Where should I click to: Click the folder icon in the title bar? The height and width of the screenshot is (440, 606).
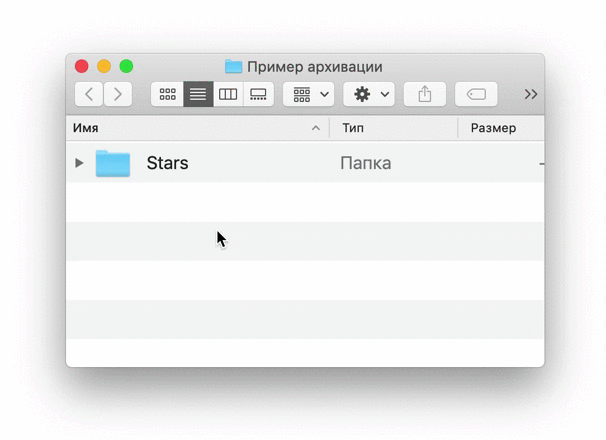(x=233, y=67)
